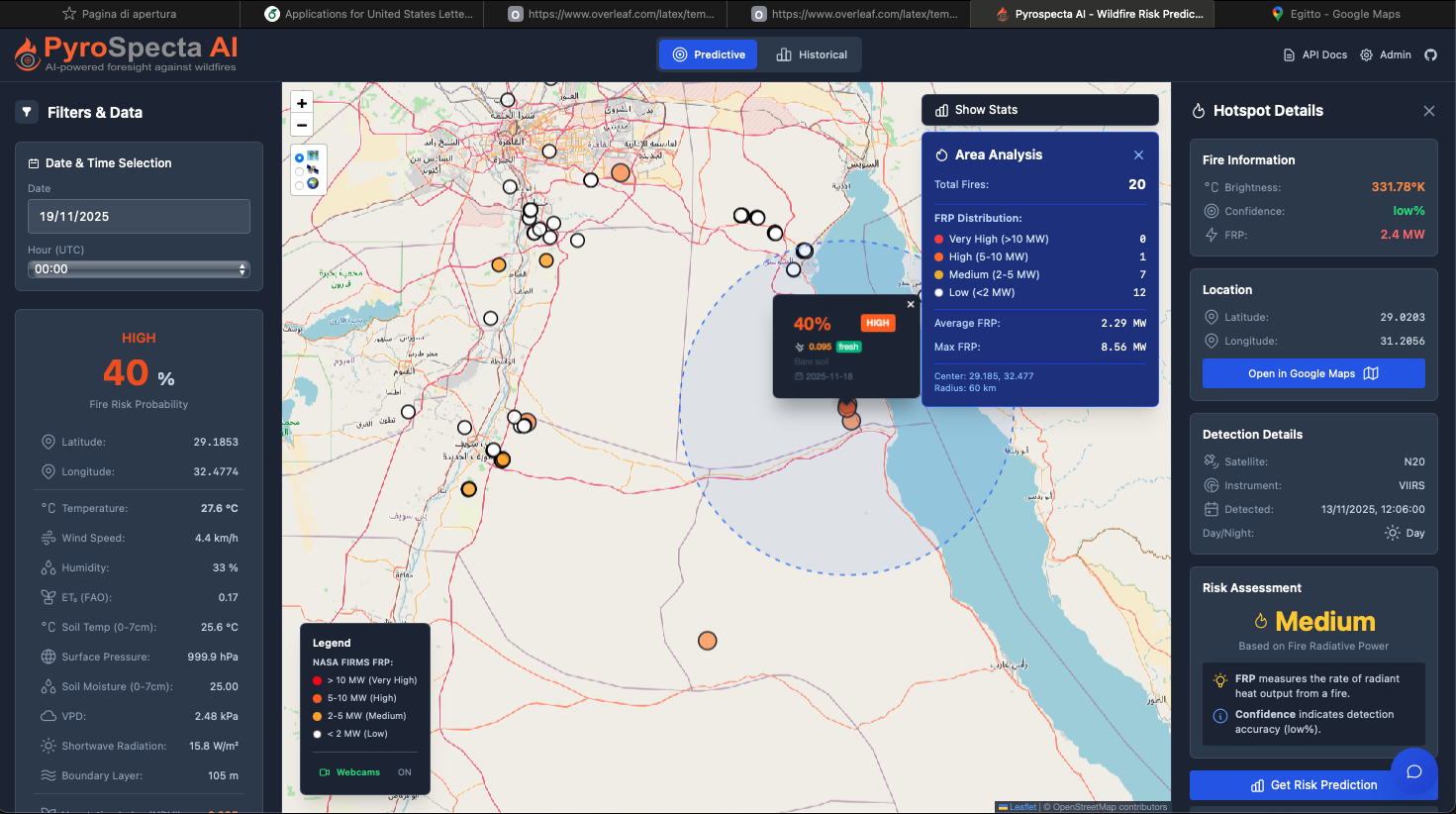
Task: Zoom out on the map
Action: coord(302,125)
